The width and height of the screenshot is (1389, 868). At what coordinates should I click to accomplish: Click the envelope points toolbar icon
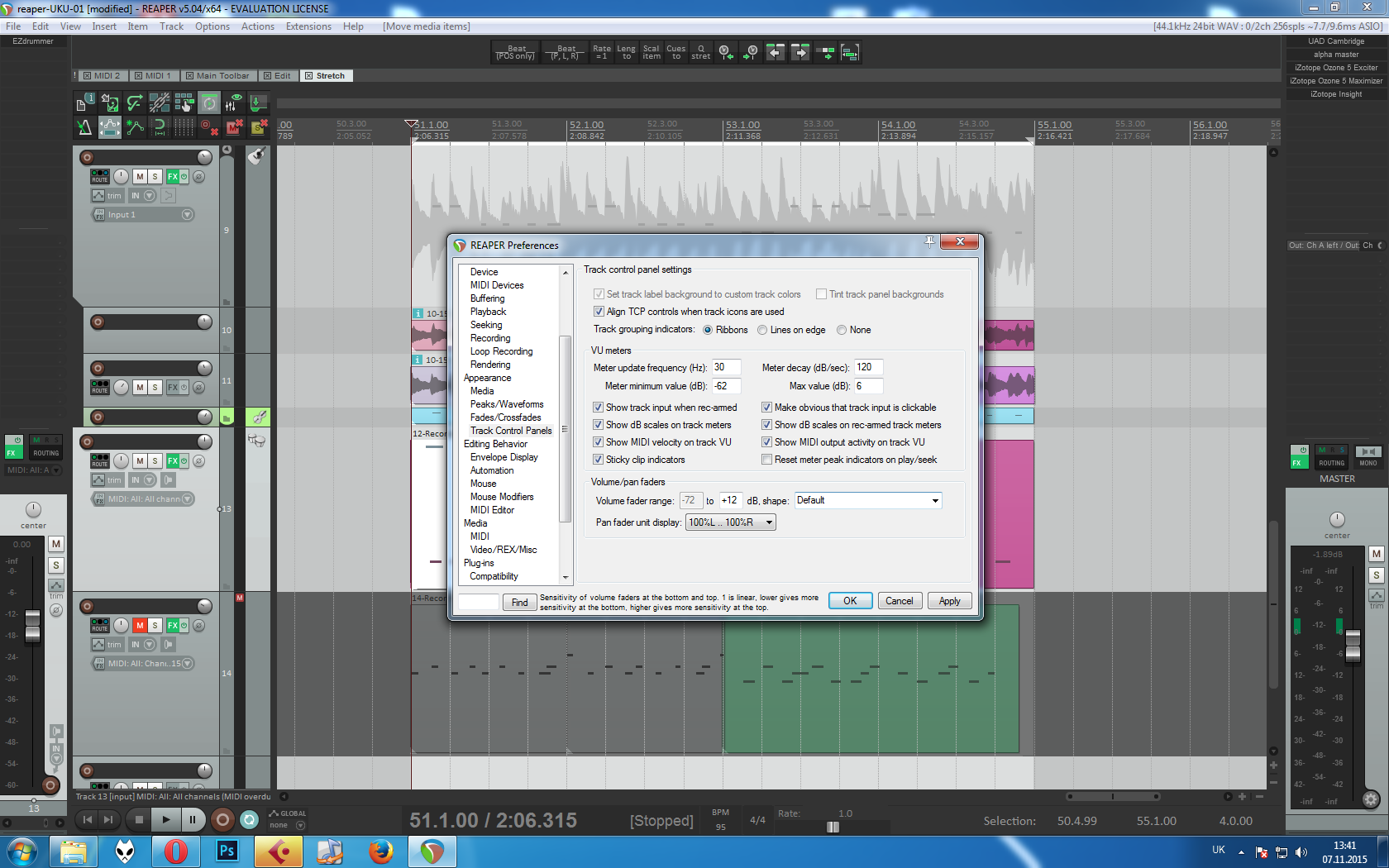(x=135, y=127)
